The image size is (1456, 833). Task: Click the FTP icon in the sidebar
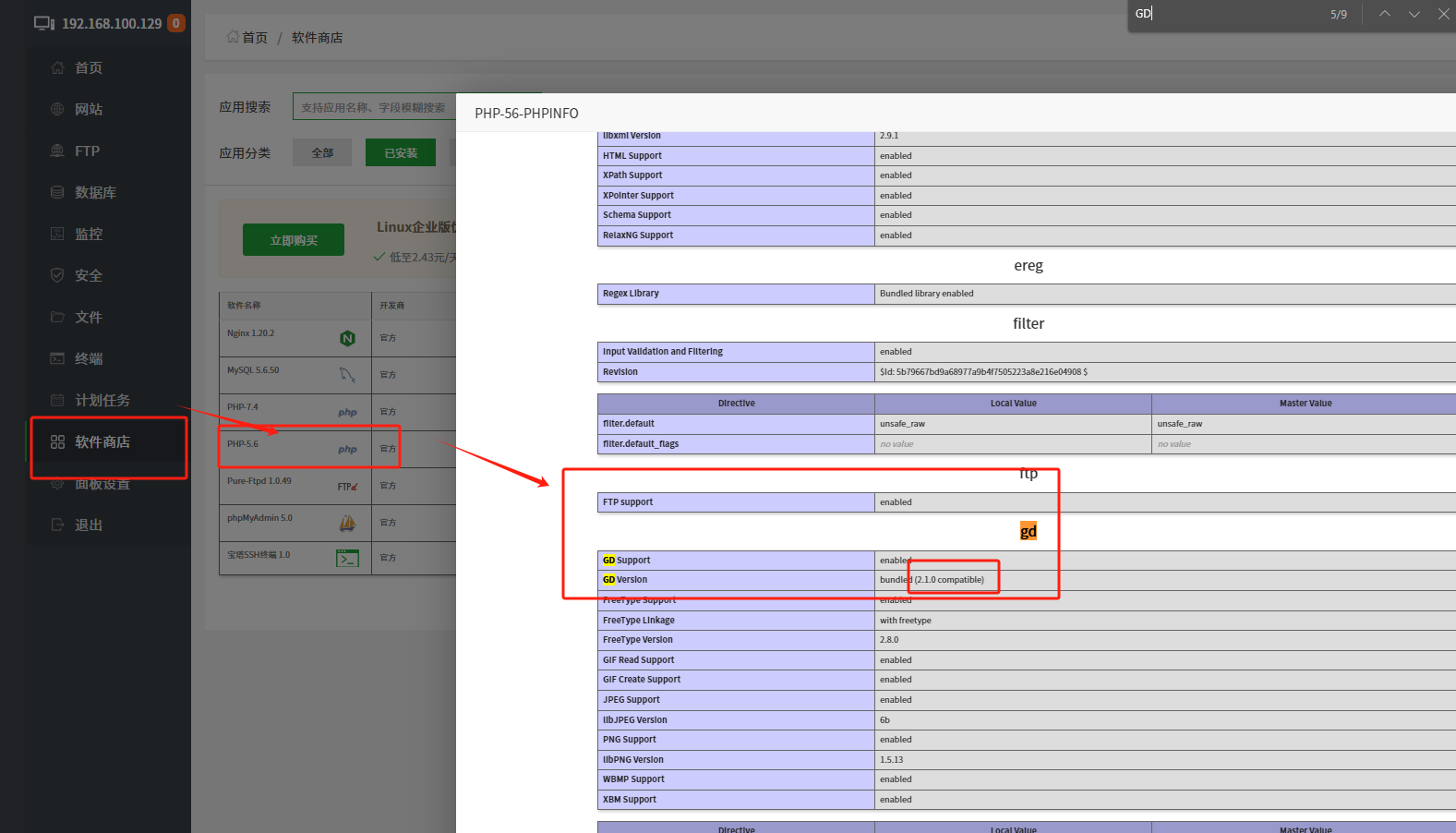click(x=57, y=151)
